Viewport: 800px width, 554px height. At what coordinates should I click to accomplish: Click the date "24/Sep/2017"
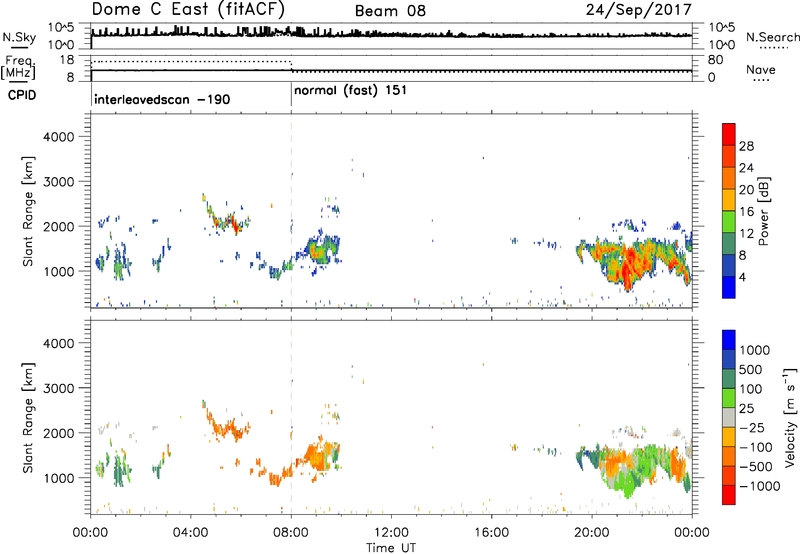click(x=639, y=10)
